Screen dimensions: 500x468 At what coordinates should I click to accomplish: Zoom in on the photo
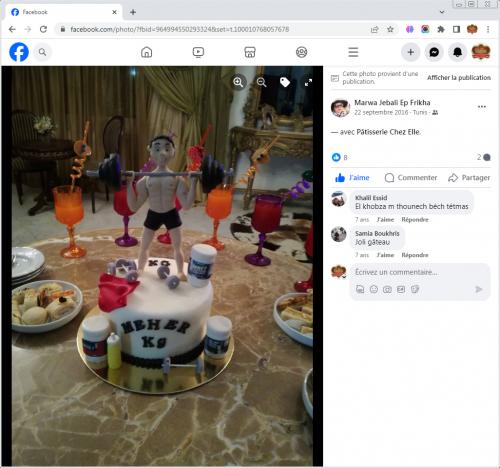(x=238, y=82)
